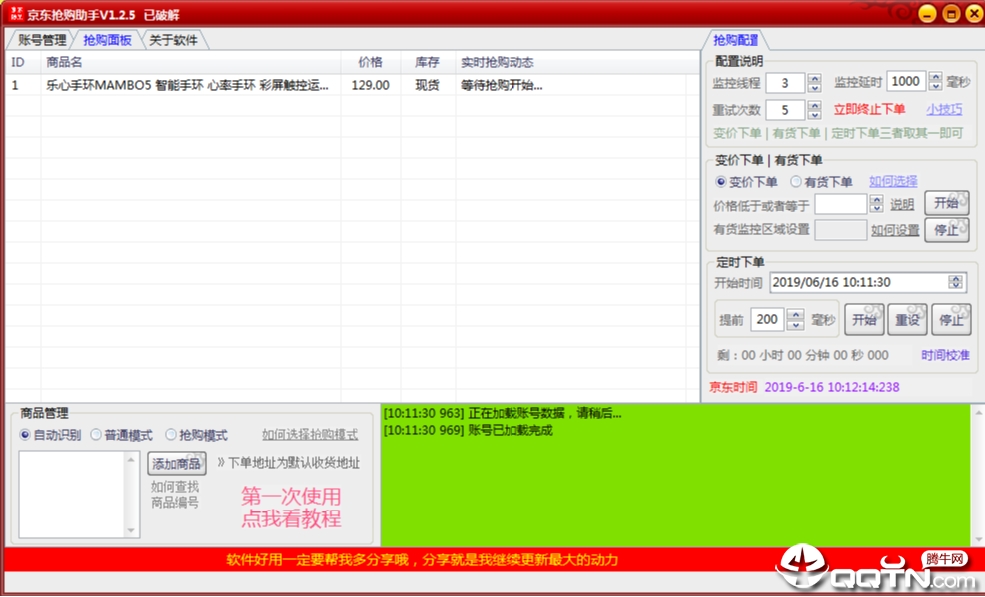Adjust the 开始时间 date-time spinner
Viewport: 985px width, 597px height.
[955, 282]
